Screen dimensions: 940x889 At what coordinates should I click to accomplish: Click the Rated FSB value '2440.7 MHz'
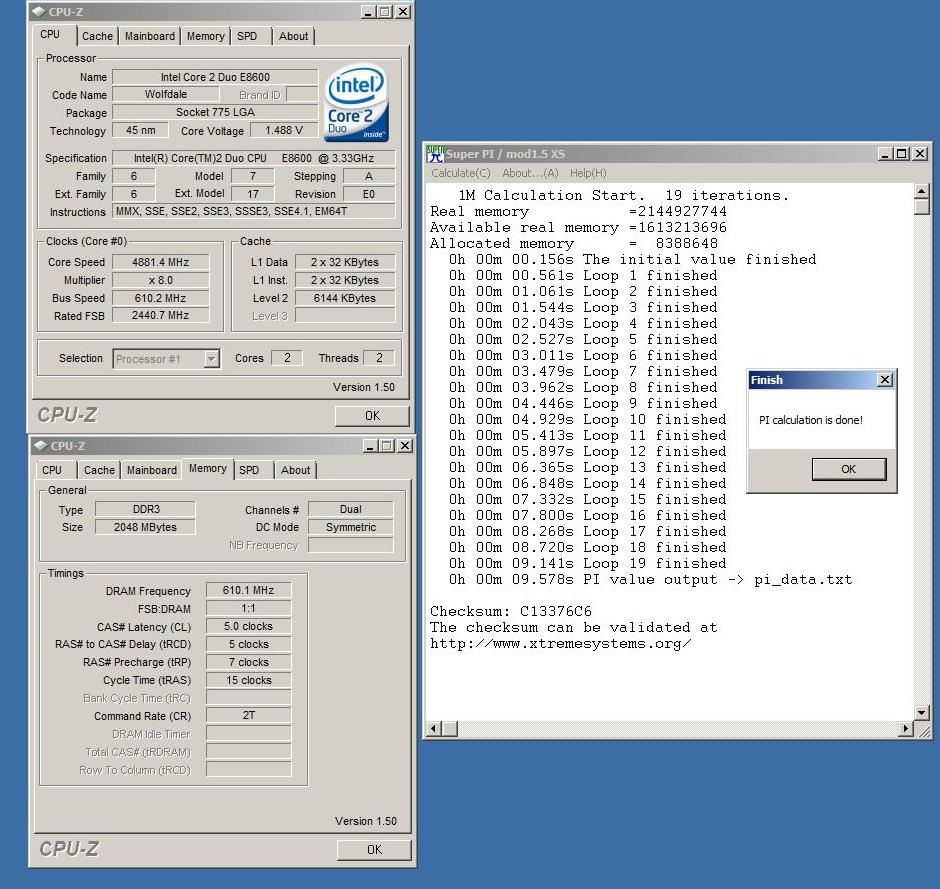tap(161, 315)
